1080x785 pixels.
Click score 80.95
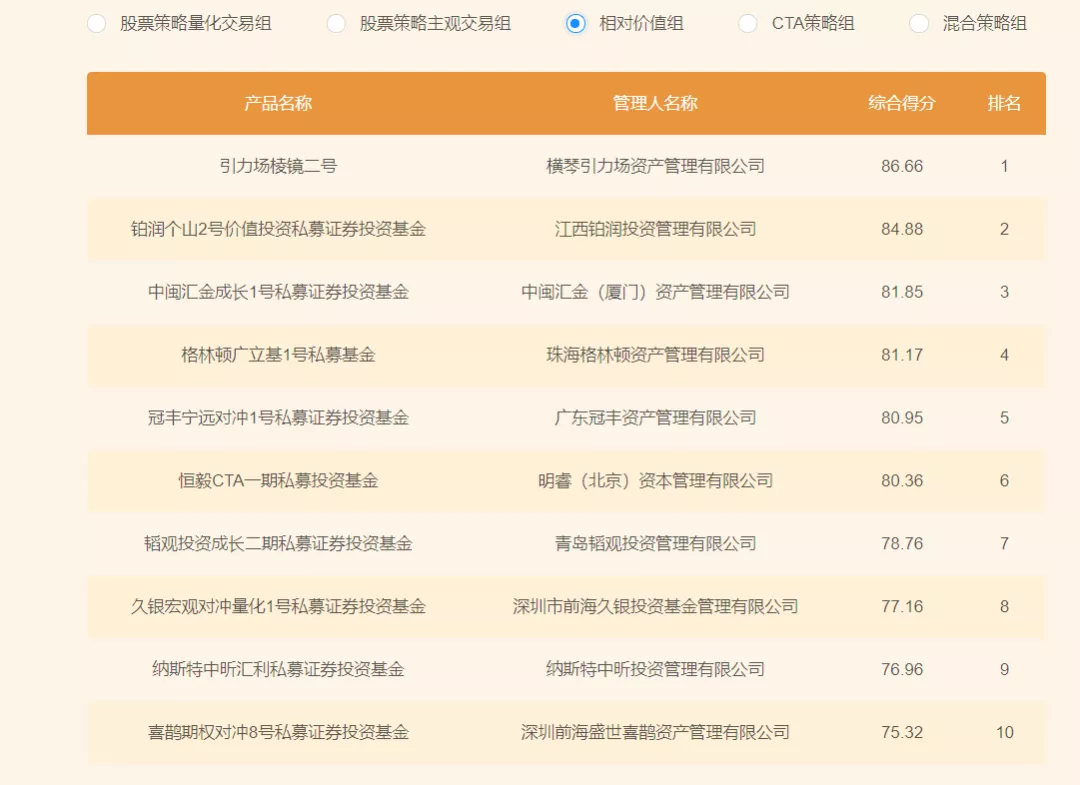click(902, 418)
